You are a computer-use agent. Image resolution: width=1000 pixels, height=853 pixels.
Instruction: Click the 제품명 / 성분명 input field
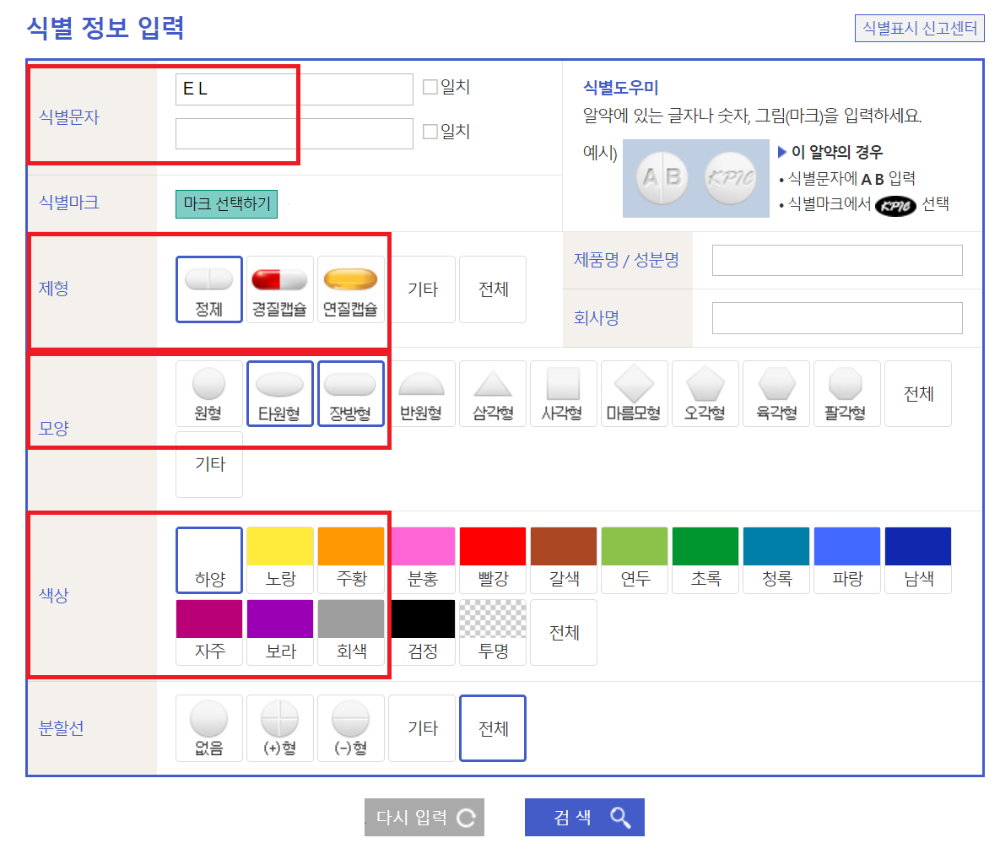pos(836,260)
